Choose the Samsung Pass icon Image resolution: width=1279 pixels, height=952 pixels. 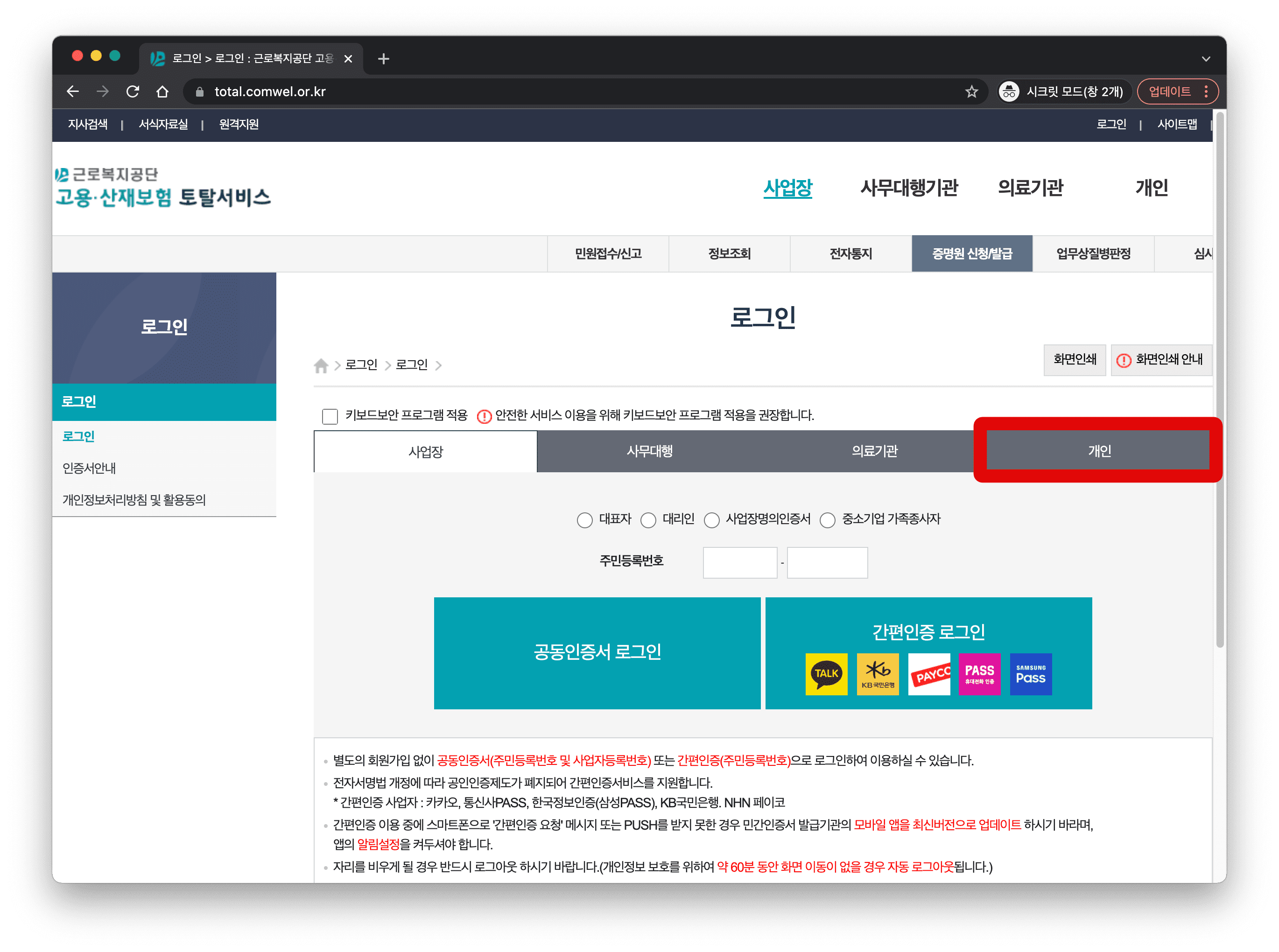tap(1031, 674)
